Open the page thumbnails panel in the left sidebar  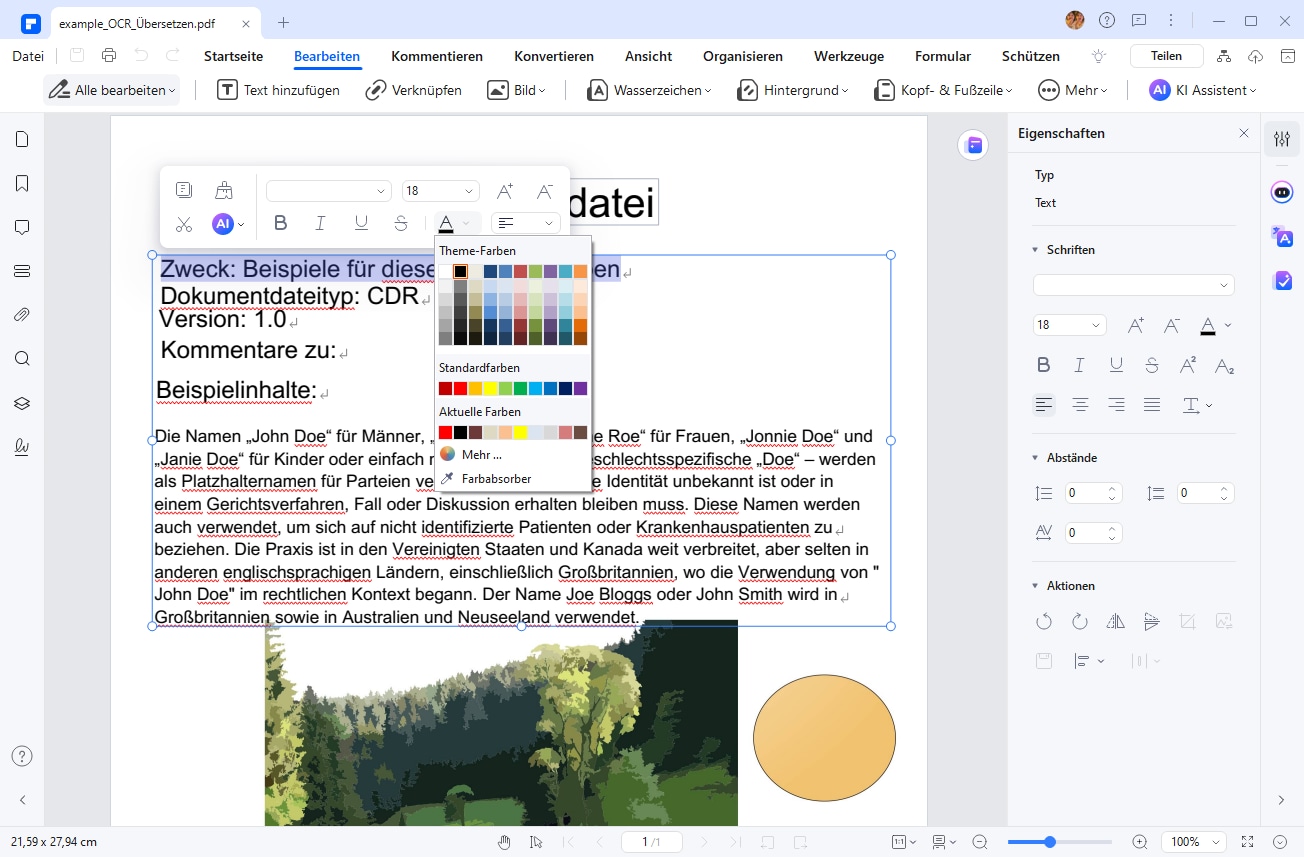[x=22, y=139]
